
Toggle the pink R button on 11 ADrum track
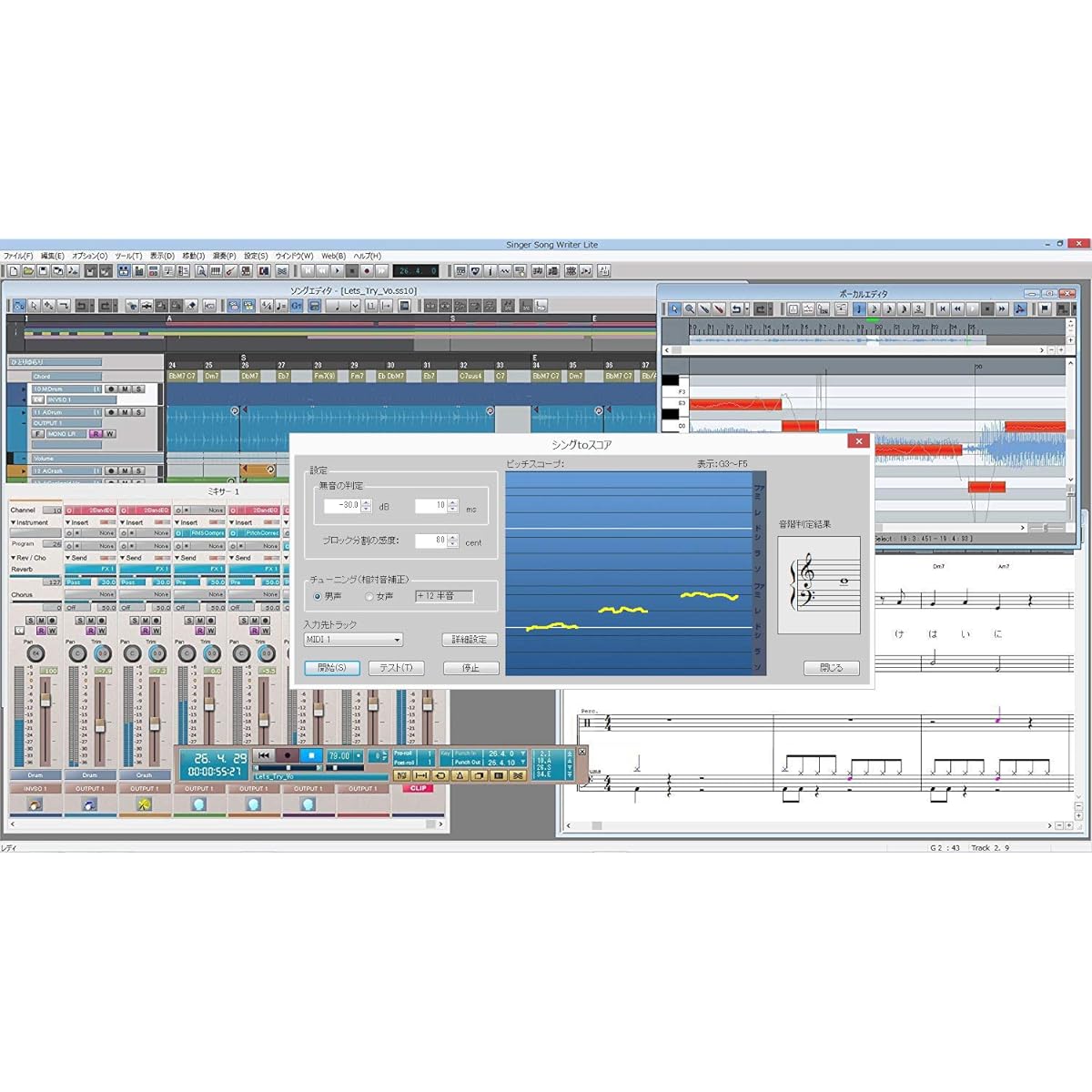point(96,434)
